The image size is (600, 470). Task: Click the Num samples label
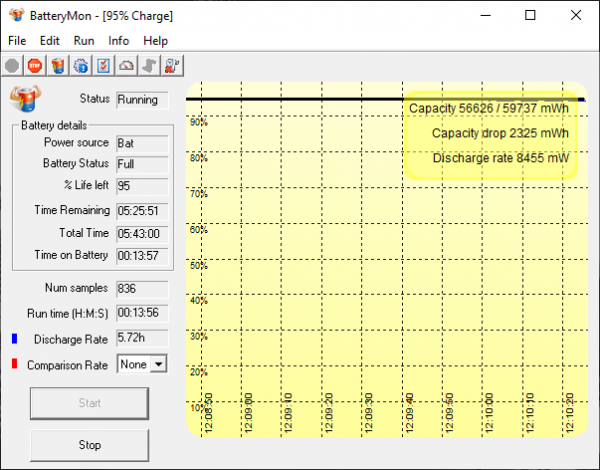click(76, 288)
